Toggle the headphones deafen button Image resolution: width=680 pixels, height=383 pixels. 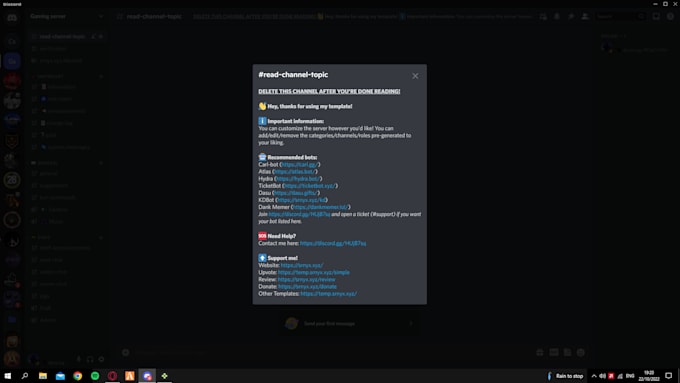(x=90, y=359)
